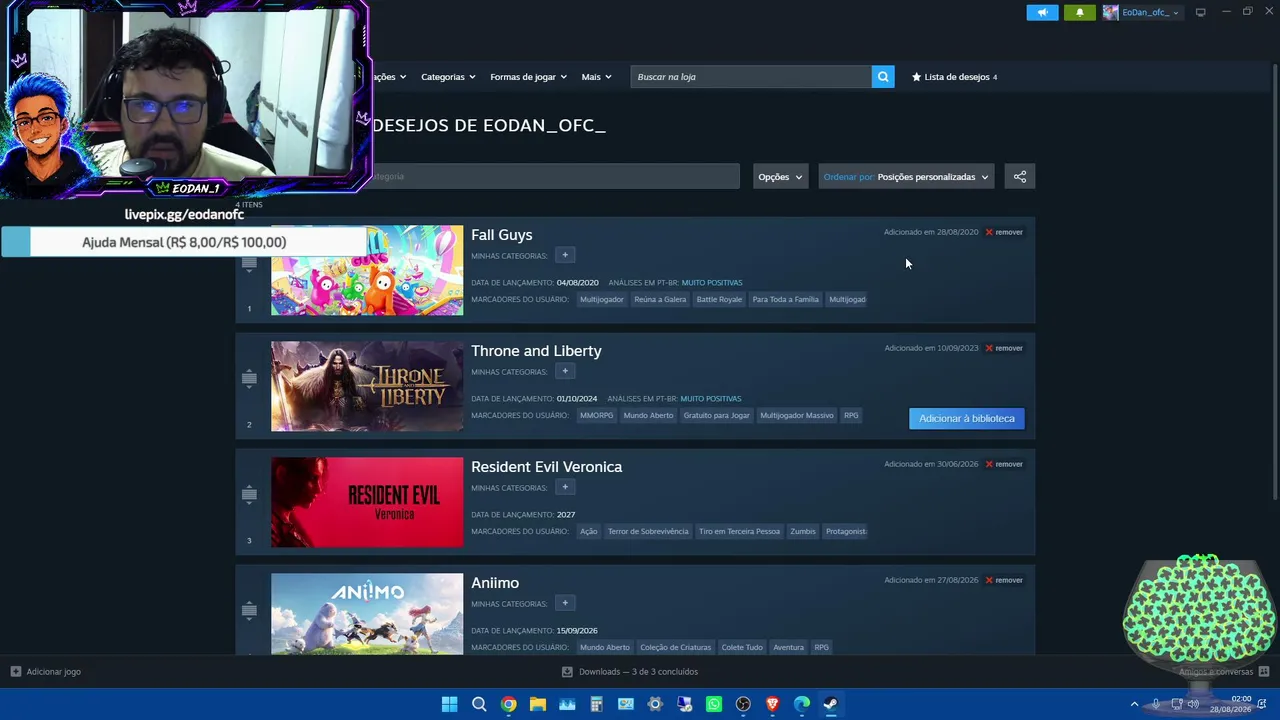Click the Gratuito para Jogar tag
This screenshot has width=1280, height=720.
tap(716, 416)
